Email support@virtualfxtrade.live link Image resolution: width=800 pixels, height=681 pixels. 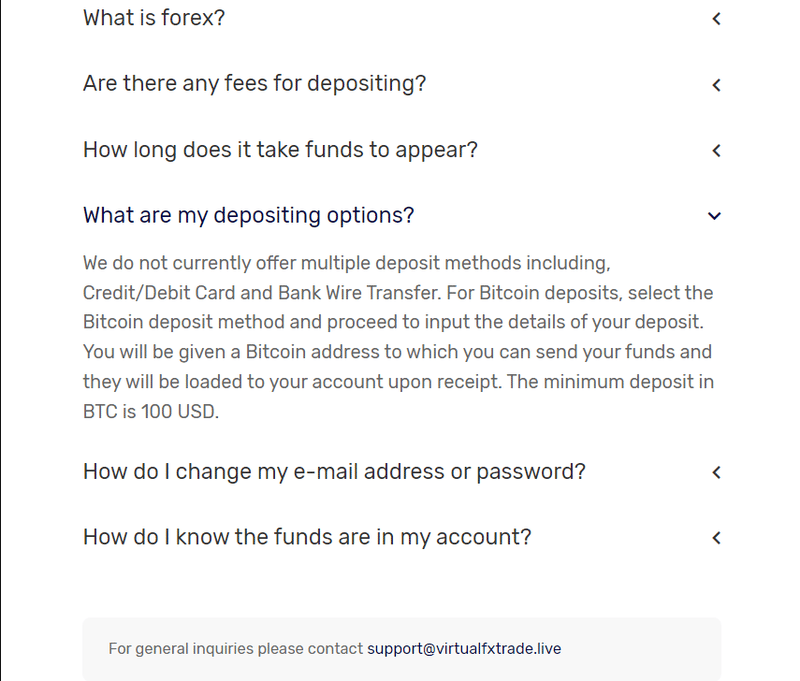coord(464,649)
